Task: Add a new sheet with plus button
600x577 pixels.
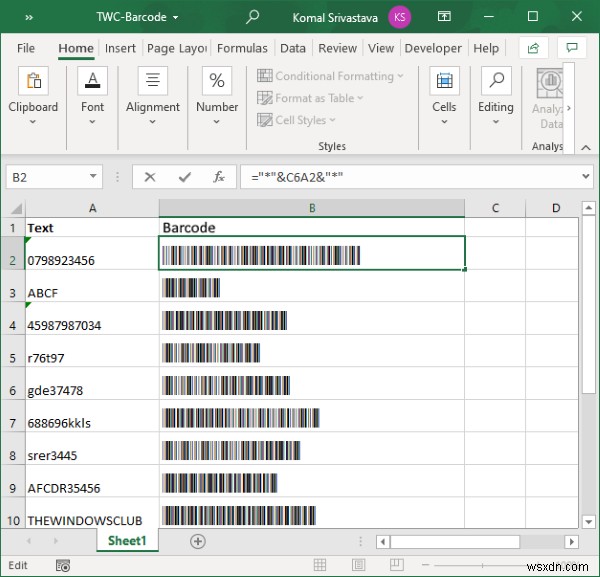Action: (x=198, y=541)
